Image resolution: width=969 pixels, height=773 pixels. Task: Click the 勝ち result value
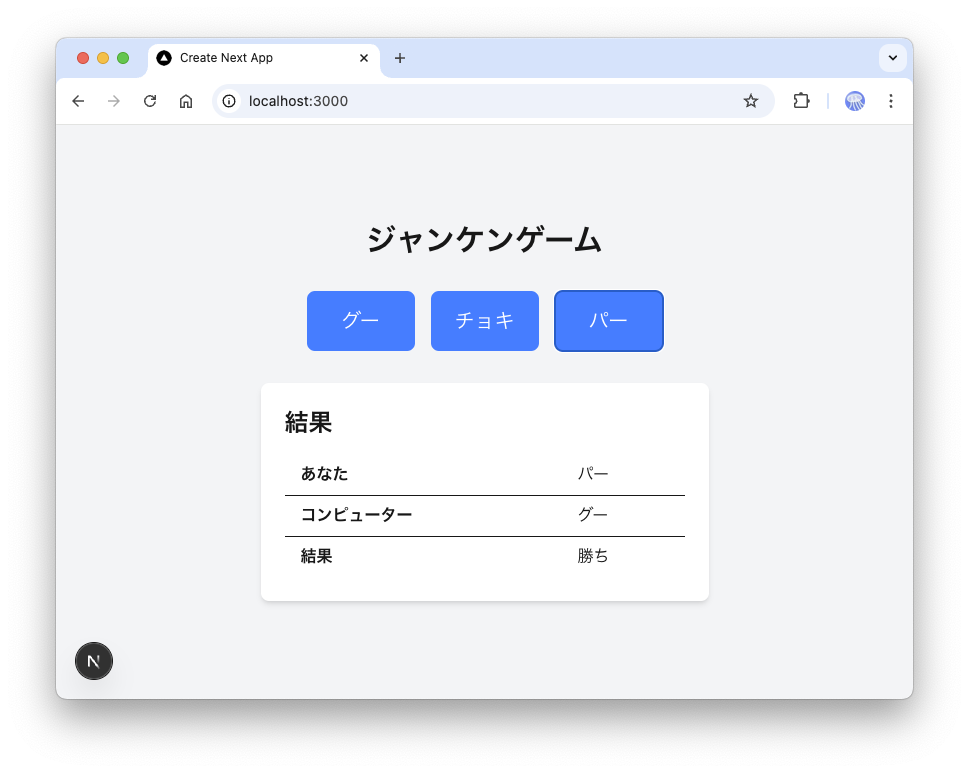[593, 556]
